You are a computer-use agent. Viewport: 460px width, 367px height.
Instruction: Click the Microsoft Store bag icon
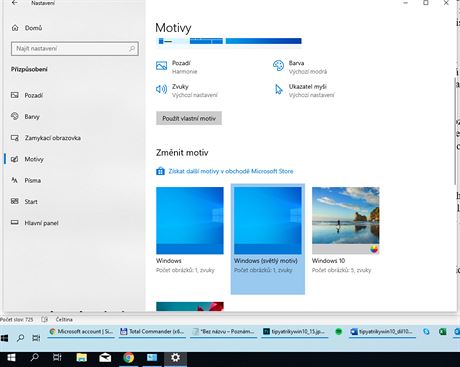[x=160, y=171]
